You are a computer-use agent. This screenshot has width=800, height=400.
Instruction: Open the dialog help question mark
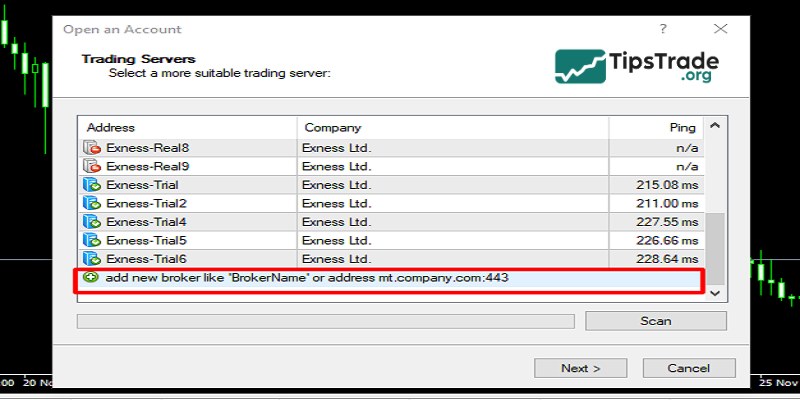point(664,30)
